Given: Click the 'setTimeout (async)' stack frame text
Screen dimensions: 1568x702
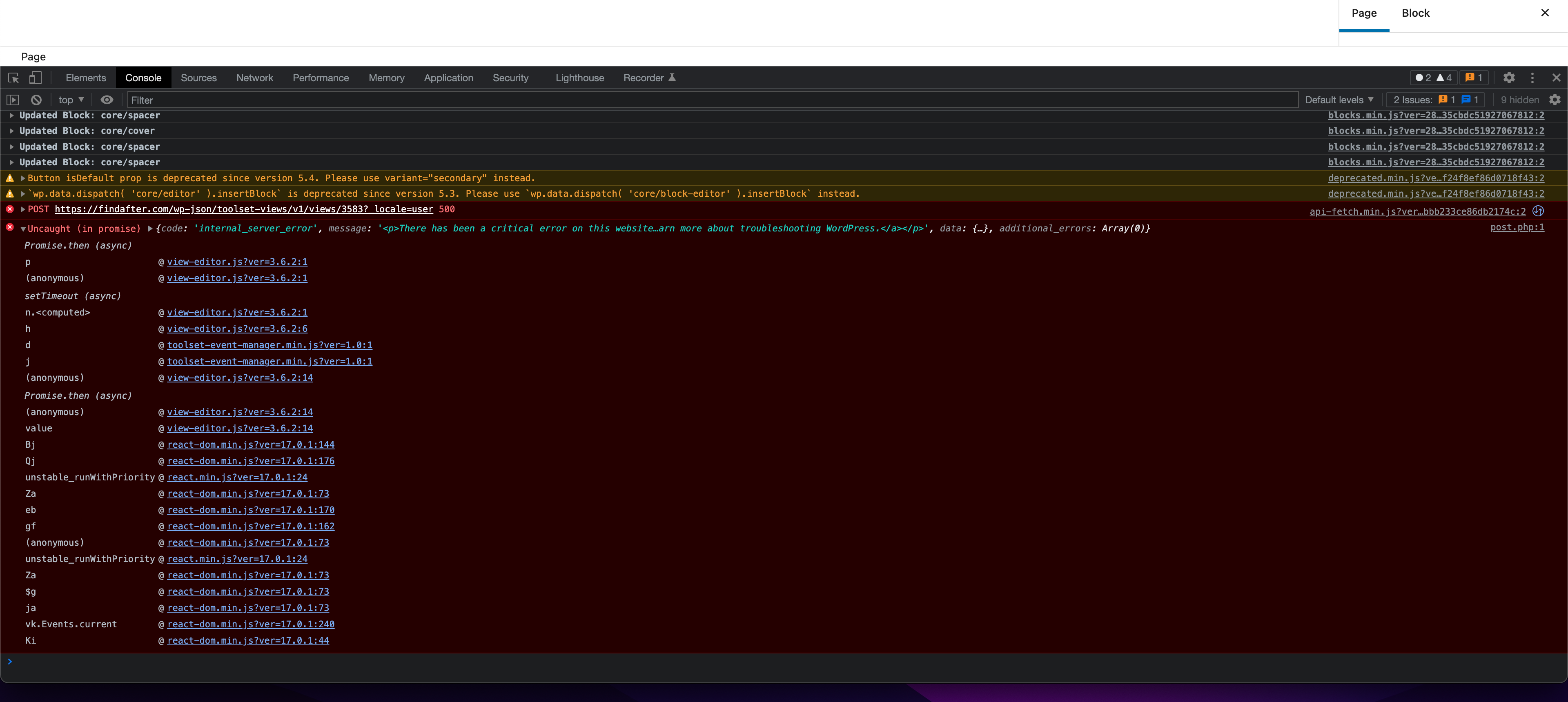Looking at the screenshot, I should (72, 296).
